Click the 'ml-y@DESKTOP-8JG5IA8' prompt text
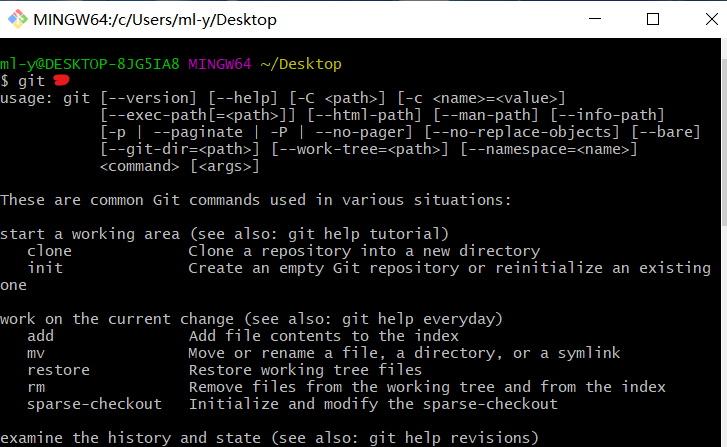The image size is (727, 447). (x=89, y=64)
